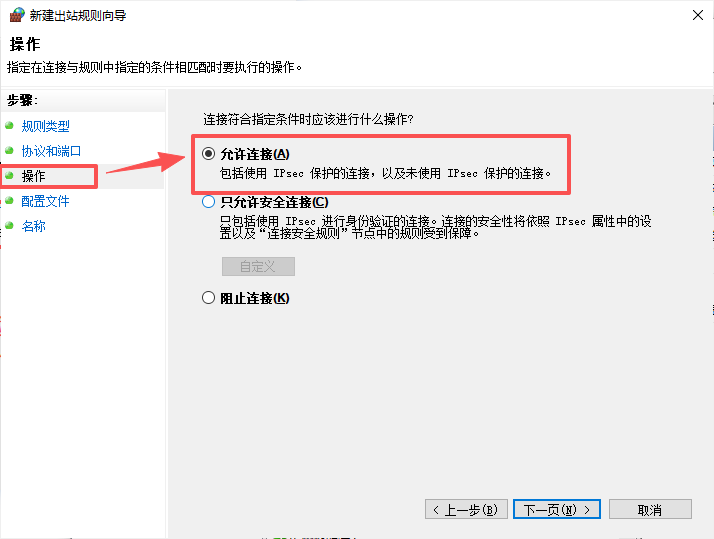Viewport: 714px width, 539px height.
Task: Cancel the wizard with 取消
Action: click(650, 509)
